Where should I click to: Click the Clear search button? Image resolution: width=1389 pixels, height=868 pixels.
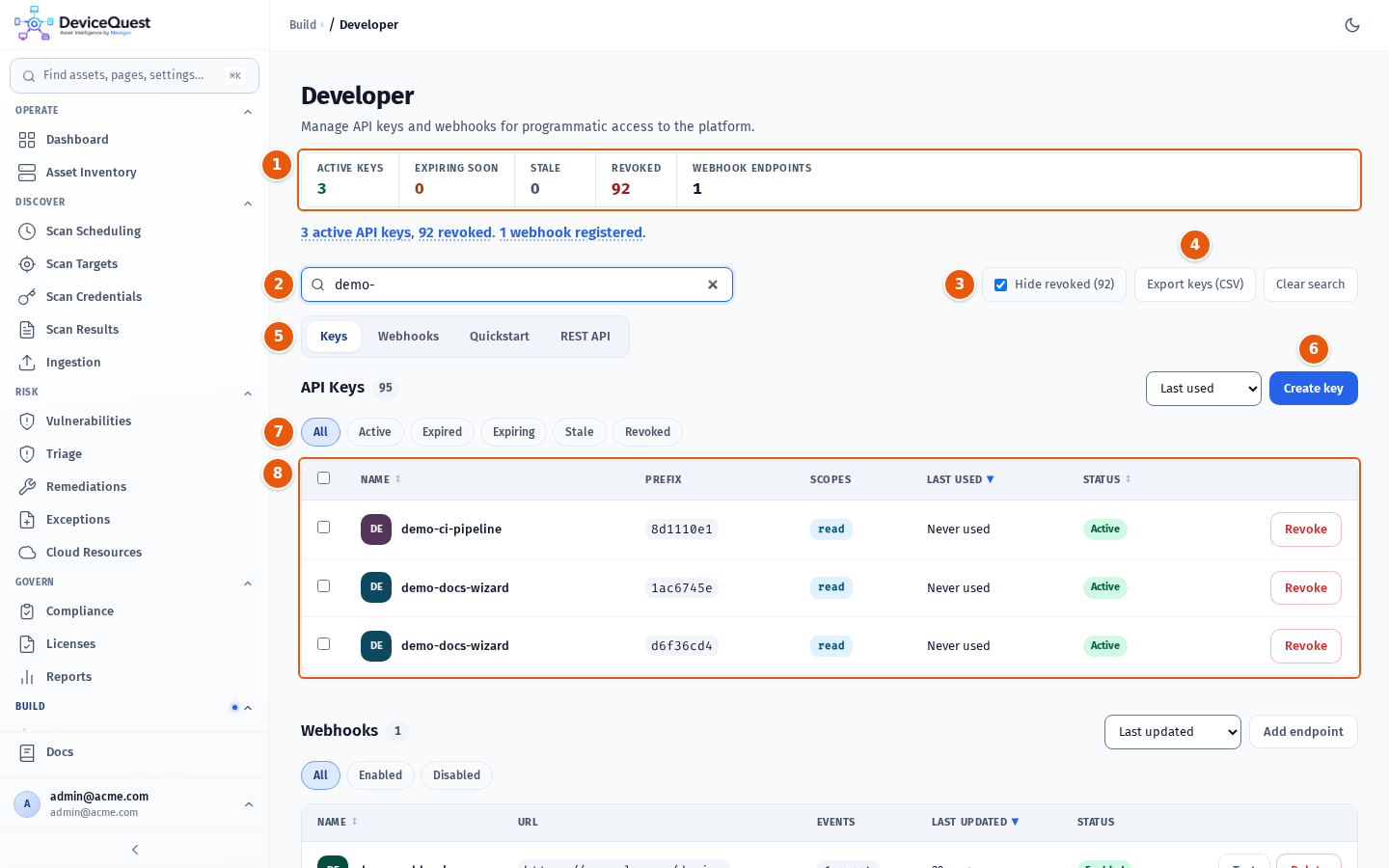(x=1310, y=285)
